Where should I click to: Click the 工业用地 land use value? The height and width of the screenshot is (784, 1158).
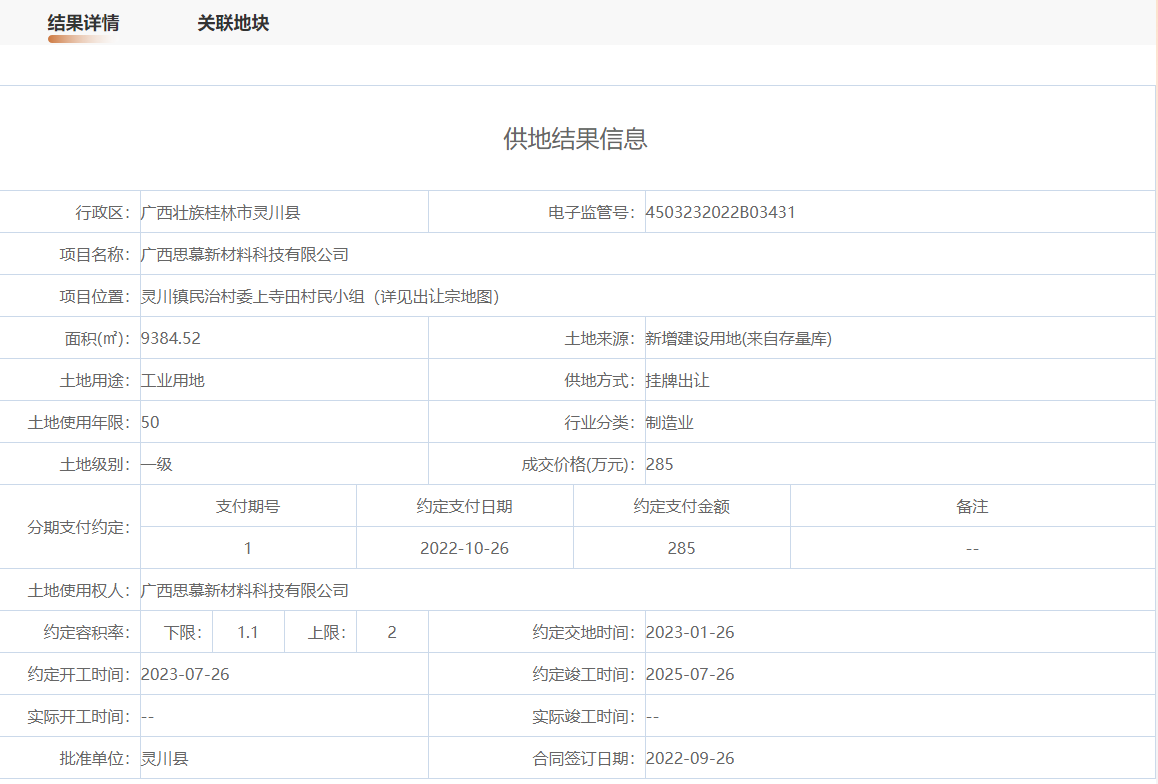[x=173, y=380]
